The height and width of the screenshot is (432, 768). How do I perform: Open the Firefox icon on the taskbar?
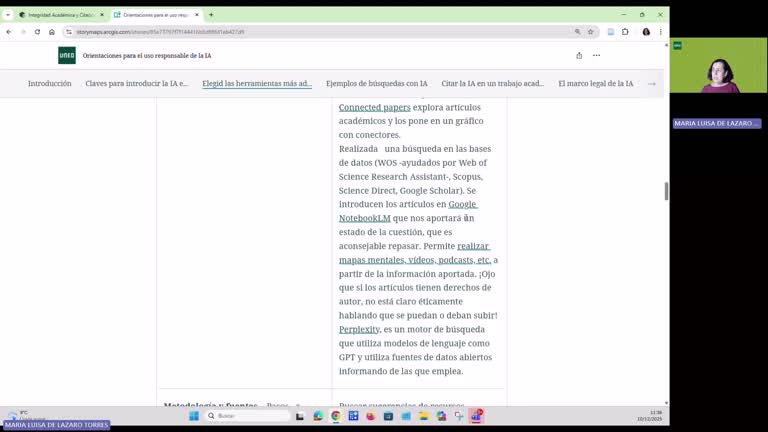(371, 416)
